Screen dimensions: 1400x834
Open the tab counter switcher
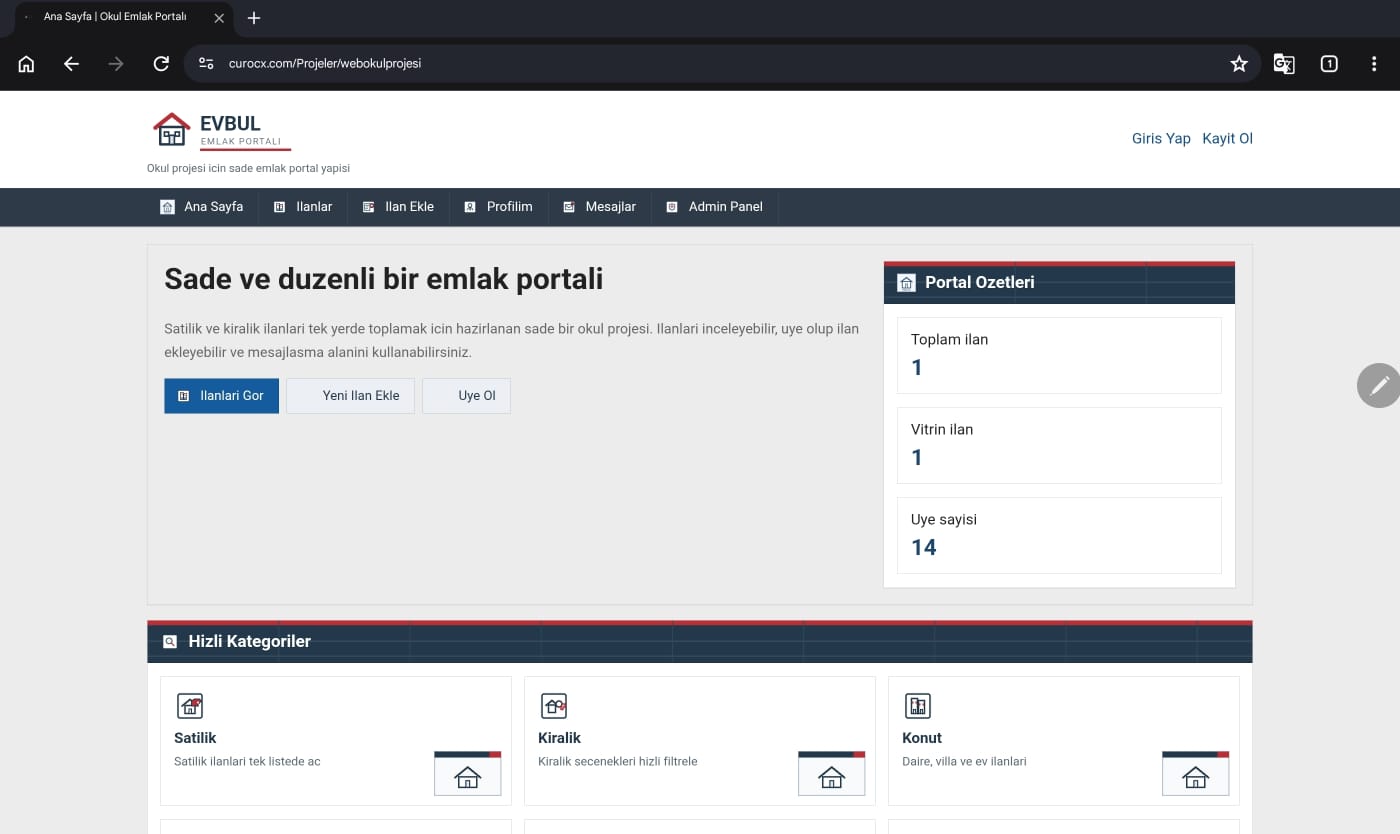tap(1329, 64)
